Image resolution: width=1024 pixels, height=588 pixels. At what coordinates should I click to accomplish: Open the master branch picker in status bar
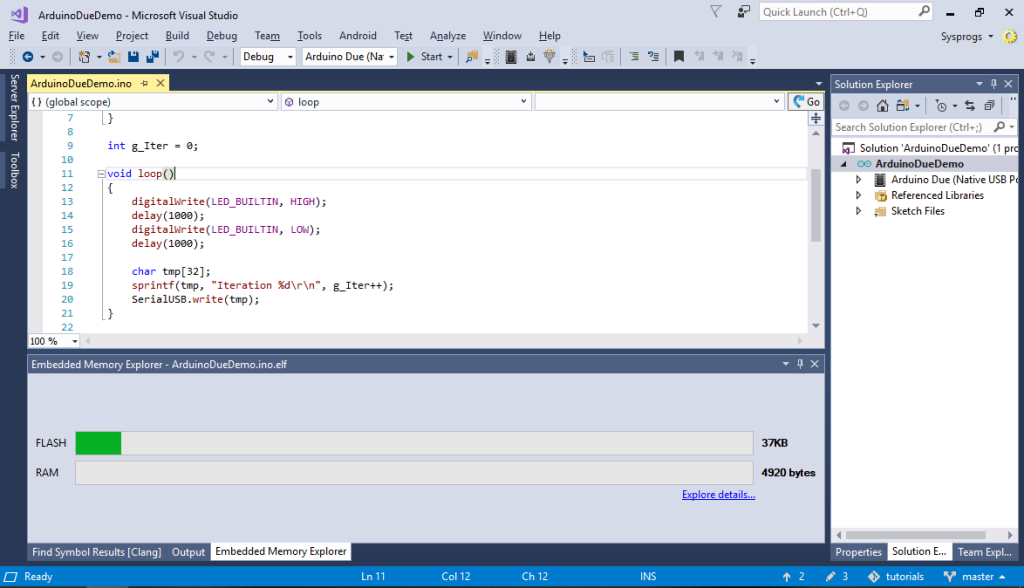[x=978, y=577]
